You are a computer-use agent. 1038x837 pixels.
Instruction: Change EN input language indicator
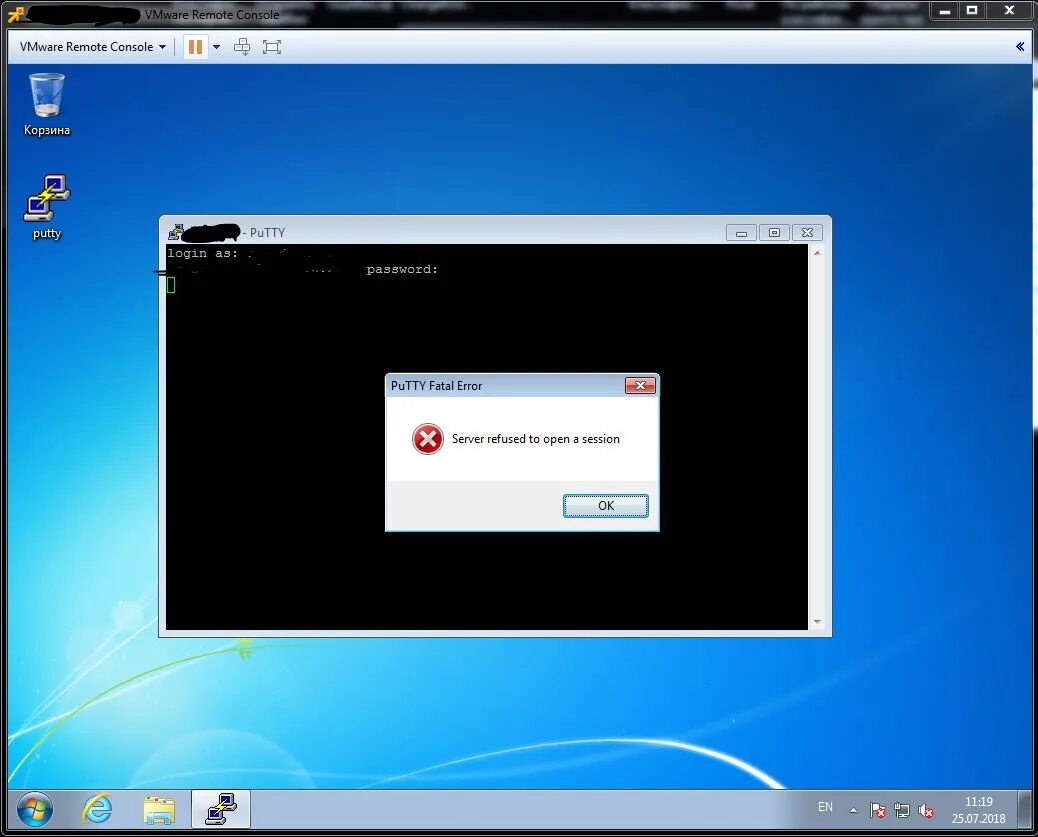coord(825,807)
